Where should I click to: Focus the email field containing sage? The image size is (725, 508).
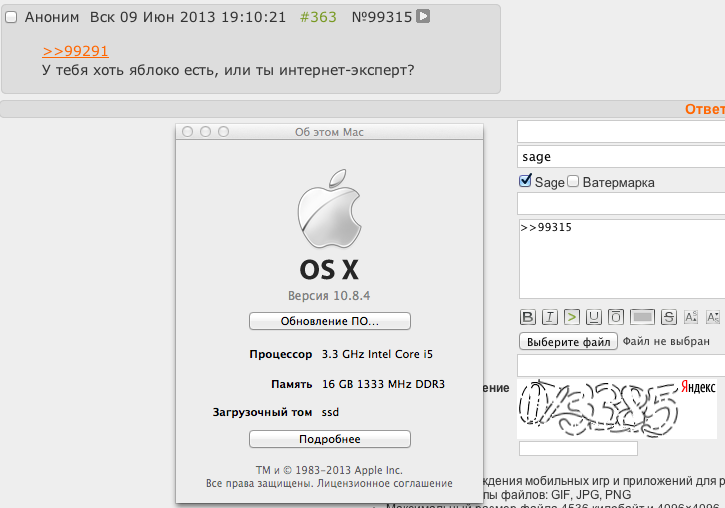coord(621,157)
